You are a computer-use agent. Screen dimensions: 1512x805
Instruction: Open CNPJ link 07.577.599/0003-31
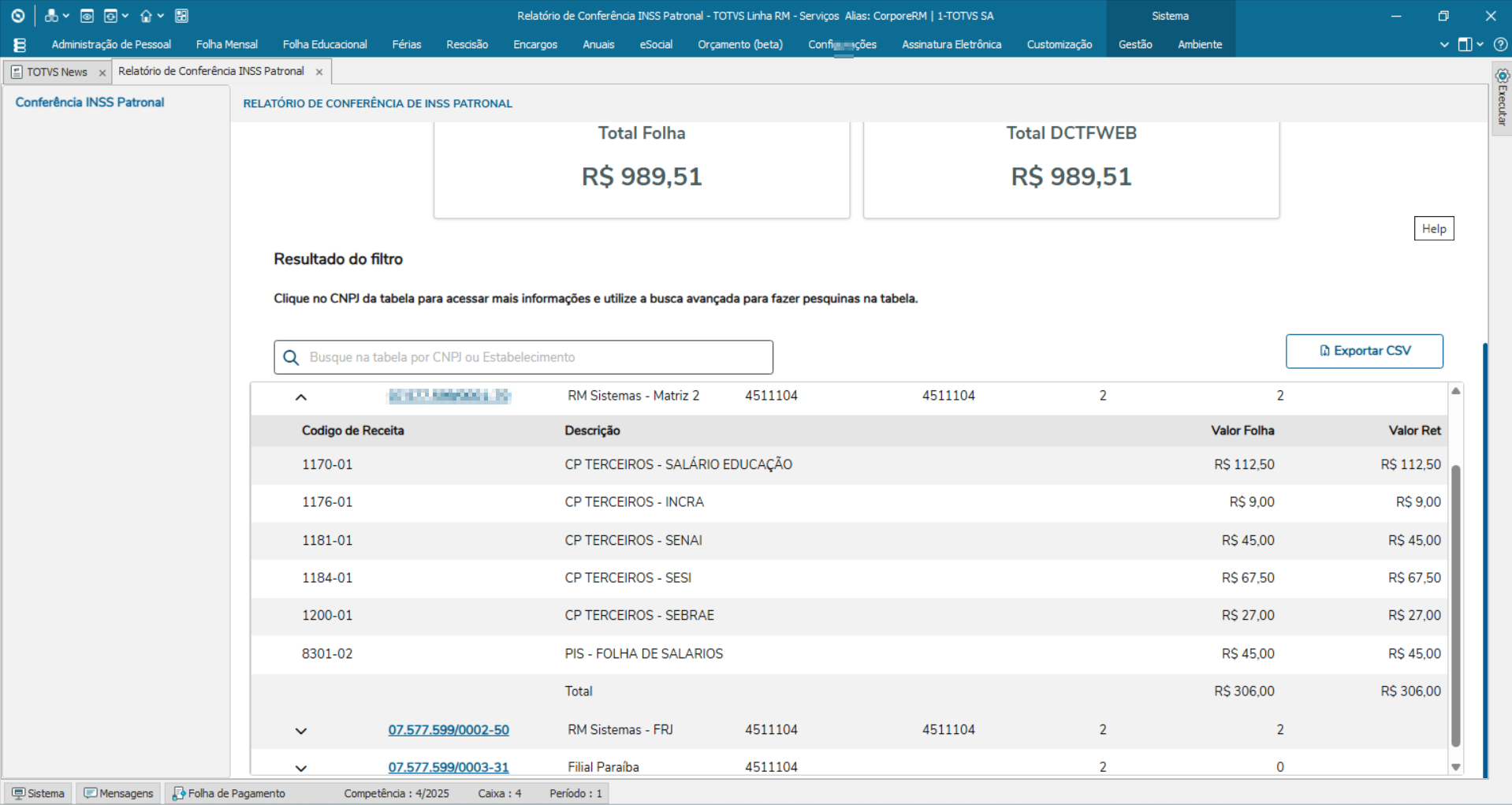point(449,767)
